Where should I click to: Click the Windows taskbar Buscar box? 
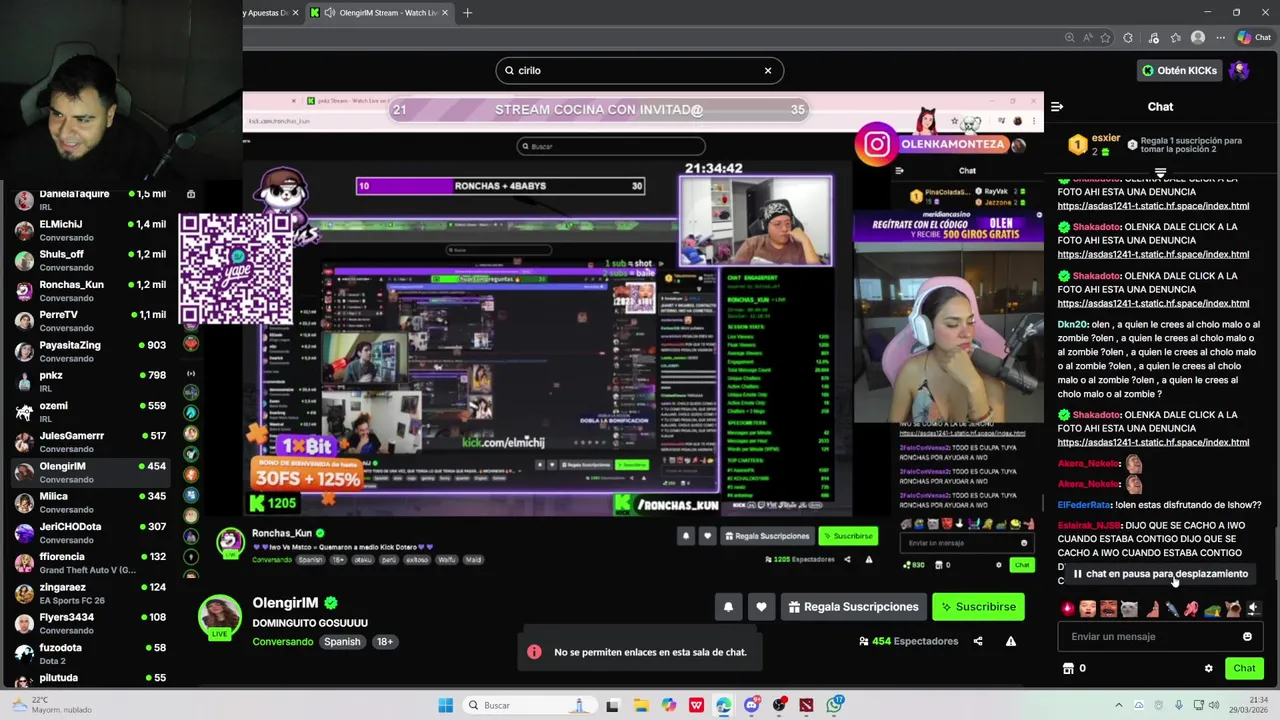[530, 705]
